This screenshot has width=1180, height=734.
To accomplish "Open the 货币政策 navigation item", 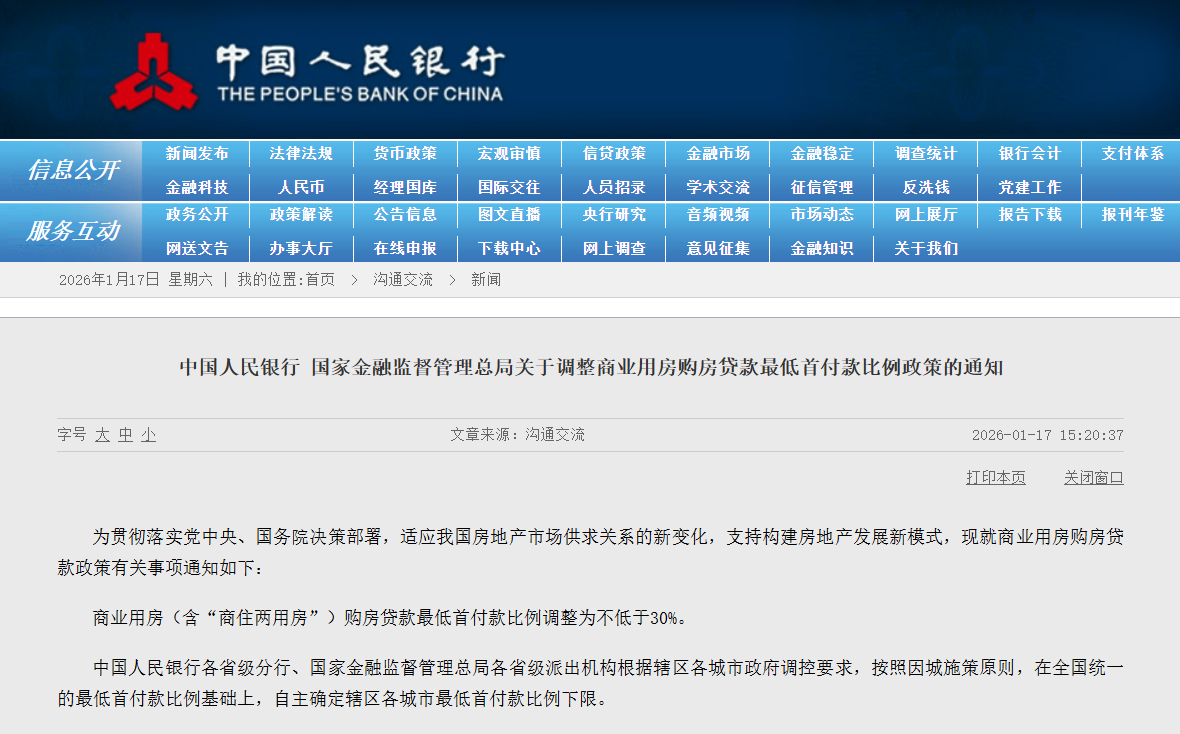I will 405,154.
